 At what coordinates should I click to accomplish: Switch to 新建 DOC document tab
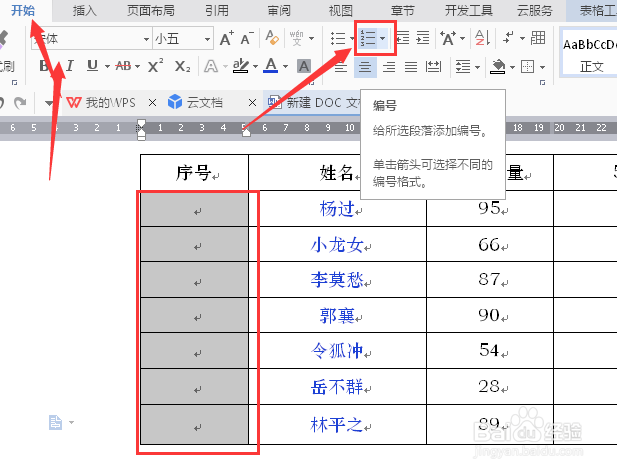[x=313, y=103]
